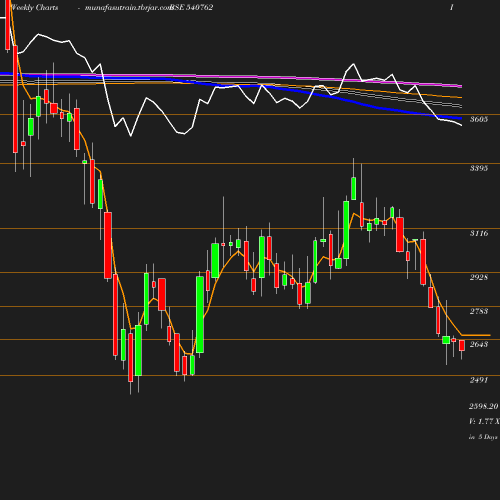Image resolution: width=500 pixels, height=500 pixels.
Task: Click the 2643 price level label
Action: (479, 344)
